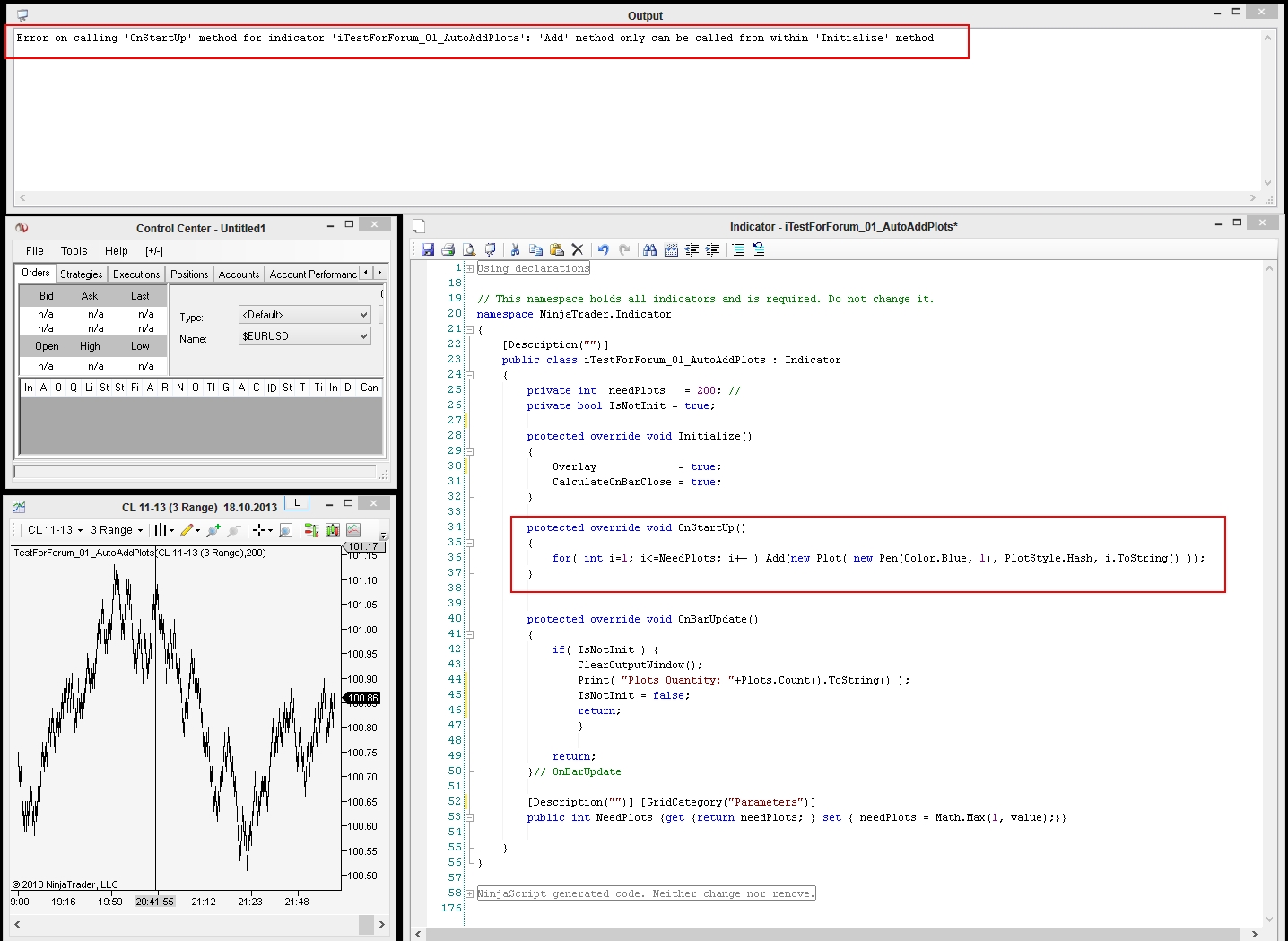Expand the NinjaScript generated code region
Screen dimensions: 1288x941
pos(469,893)
